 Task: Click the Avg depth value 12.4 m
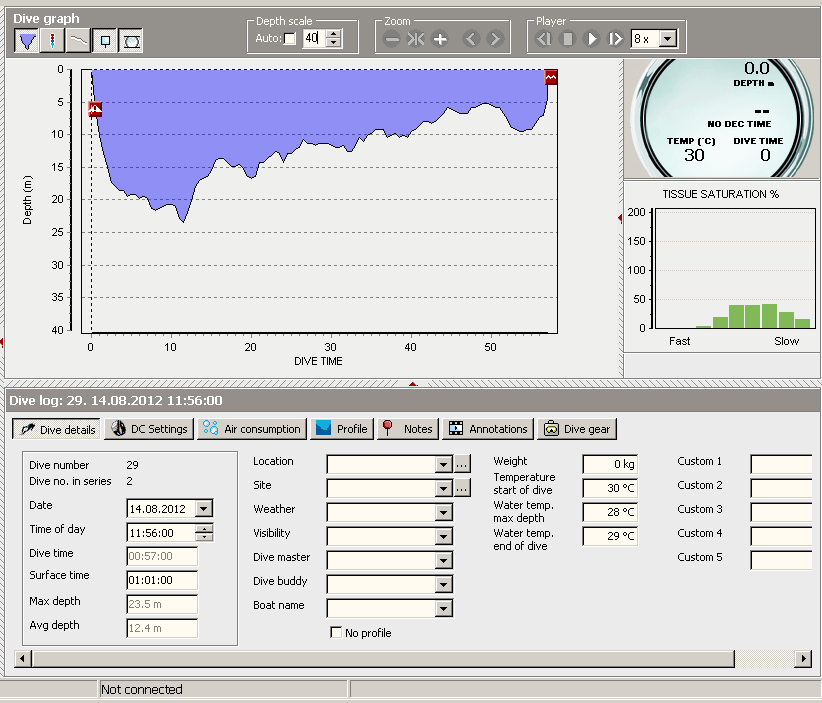point(162,628)
